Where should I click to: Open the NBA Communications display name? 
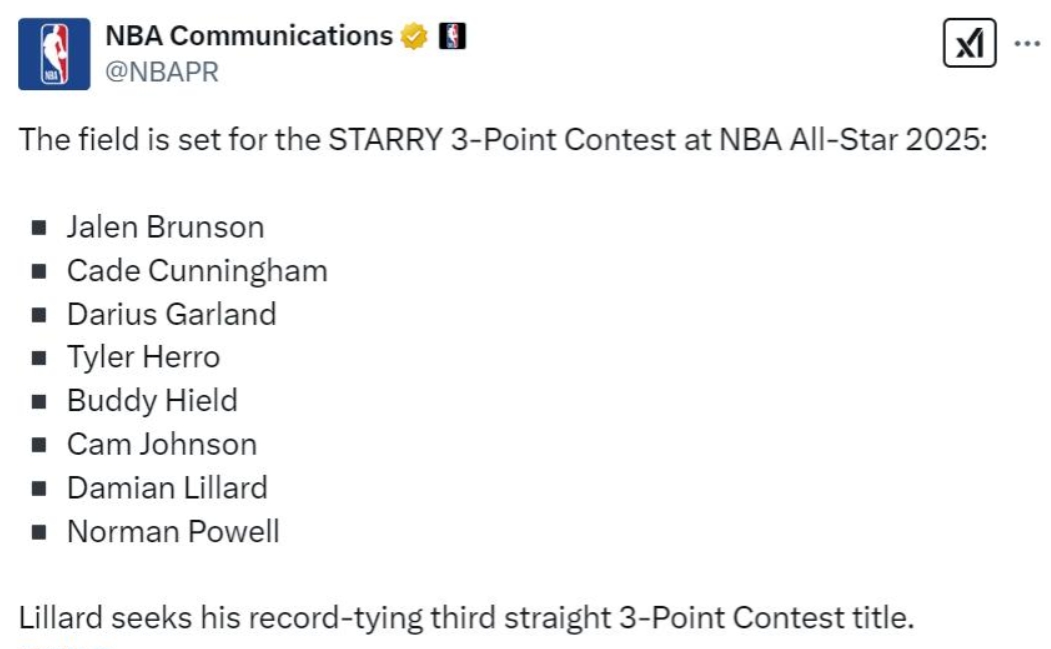tap(249, 36)
